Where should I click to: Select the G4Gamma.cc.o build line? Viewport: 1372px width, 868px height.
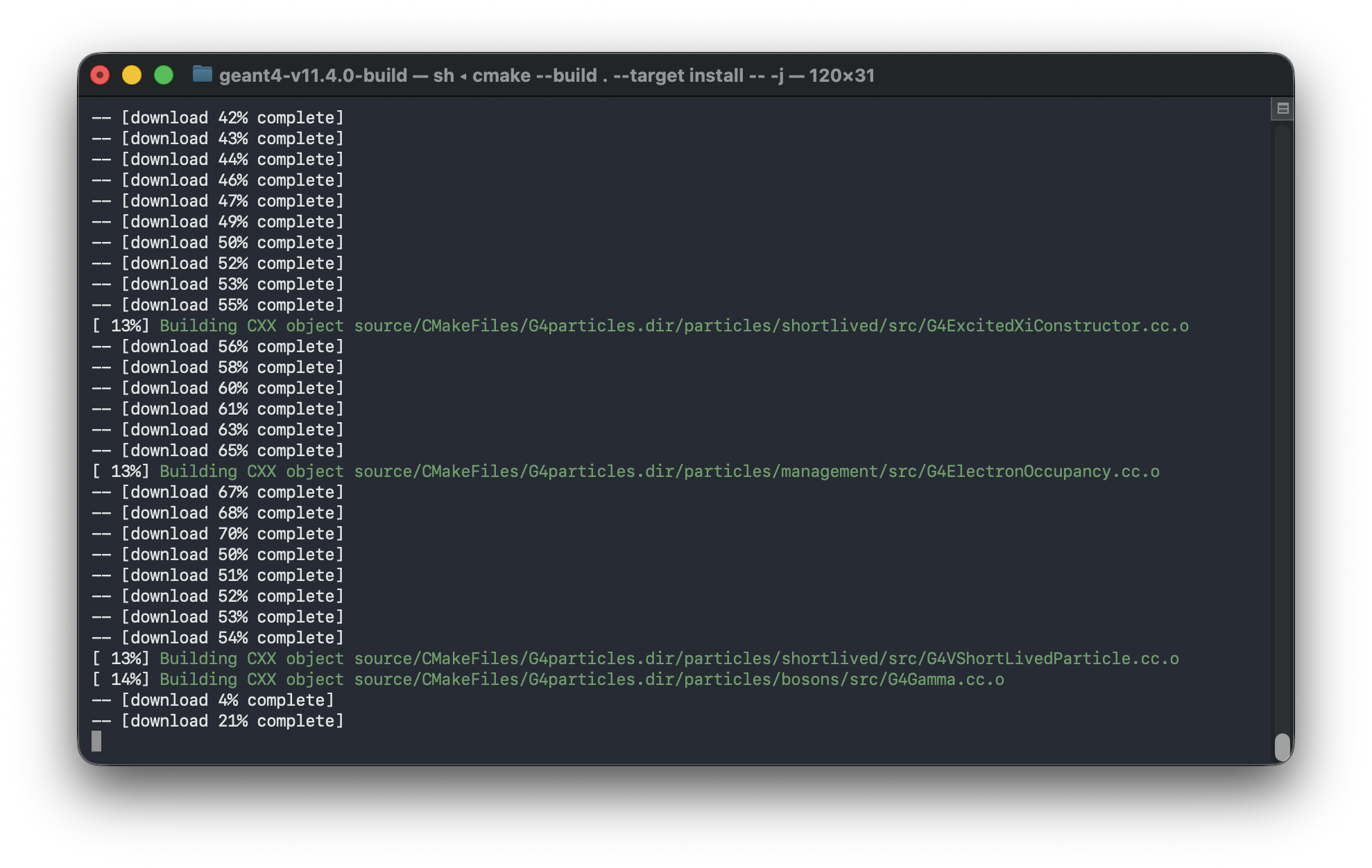click(548, 679)
